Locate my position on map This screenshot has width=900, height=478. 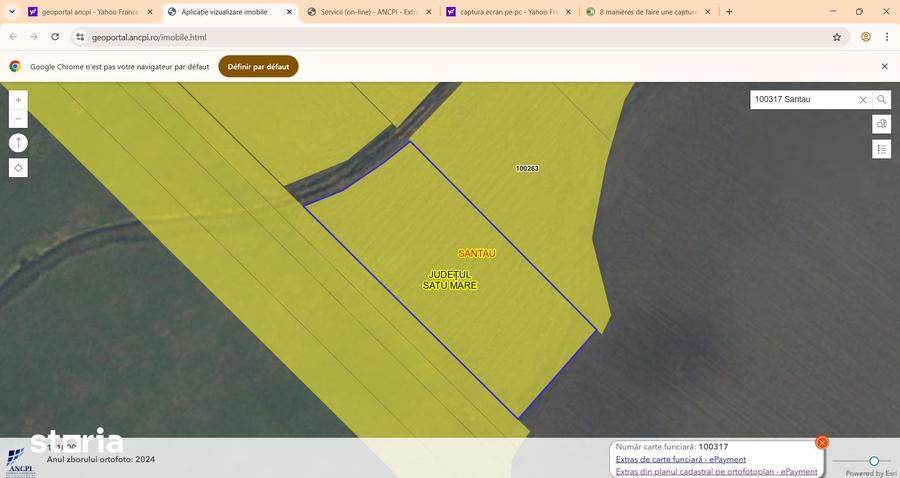pyautogui.click(x=18, y=168)
